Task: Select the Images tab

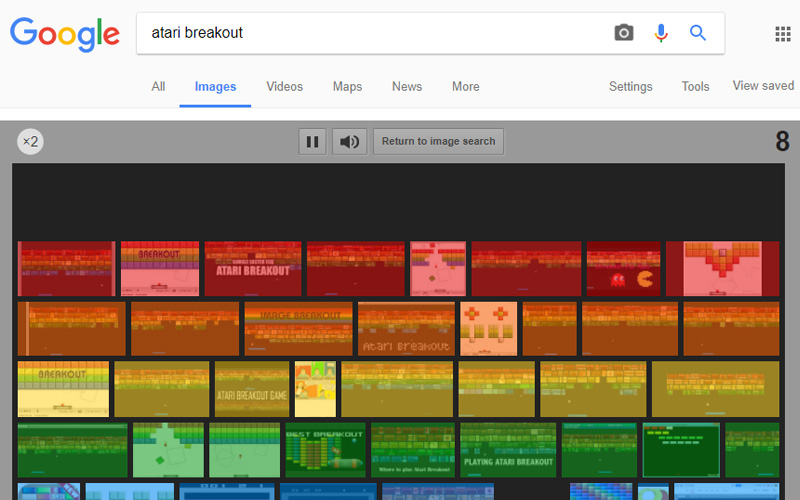Action: click(215, 87)
